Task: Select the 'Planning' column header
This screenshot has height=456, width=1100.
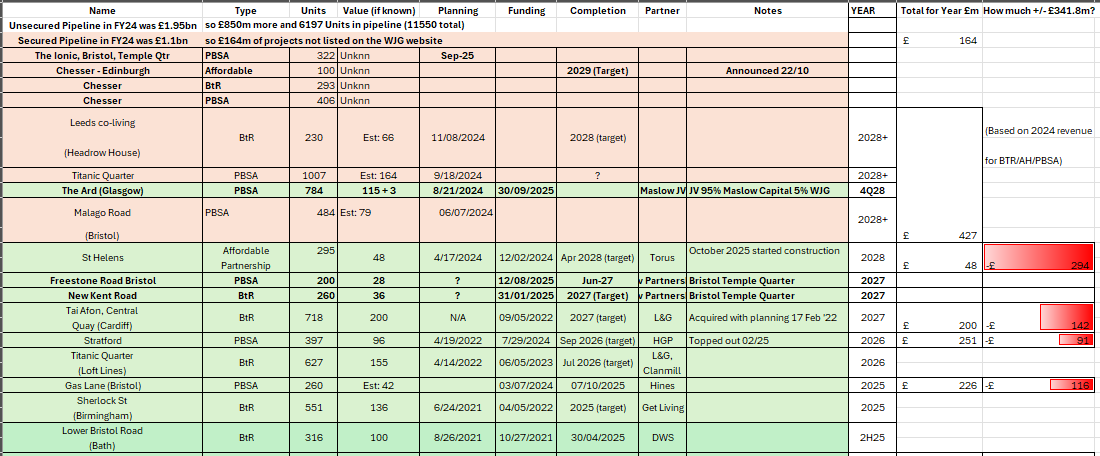Action: [458, 11]
